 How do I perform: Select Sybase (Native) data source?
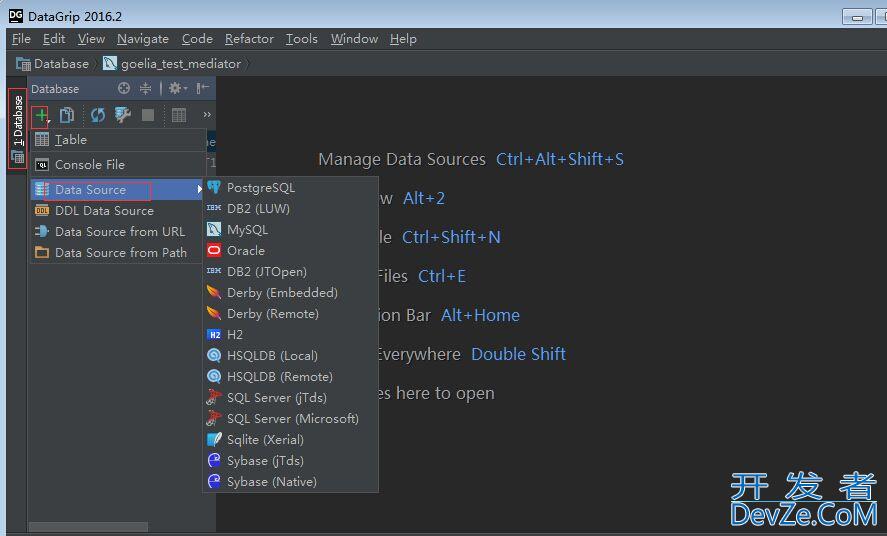coord(291,481)
